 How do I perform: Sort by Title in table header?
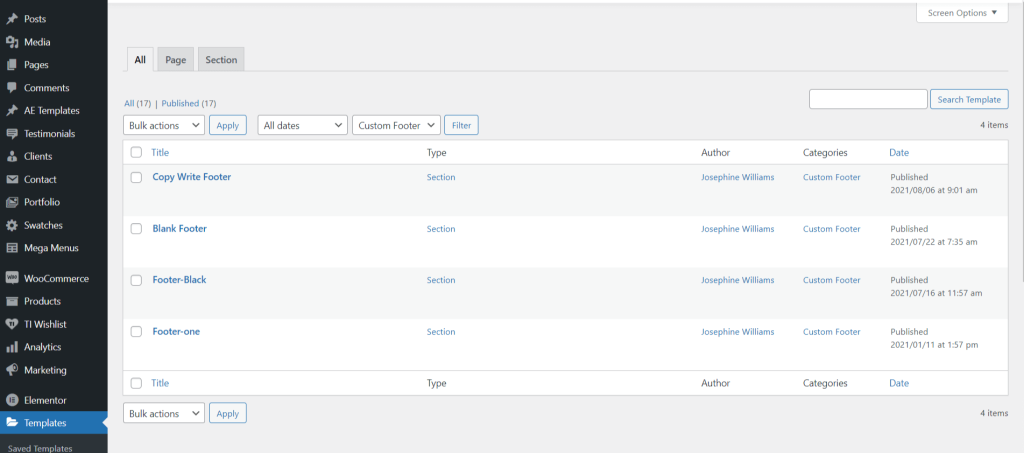(x=160, y=152)
